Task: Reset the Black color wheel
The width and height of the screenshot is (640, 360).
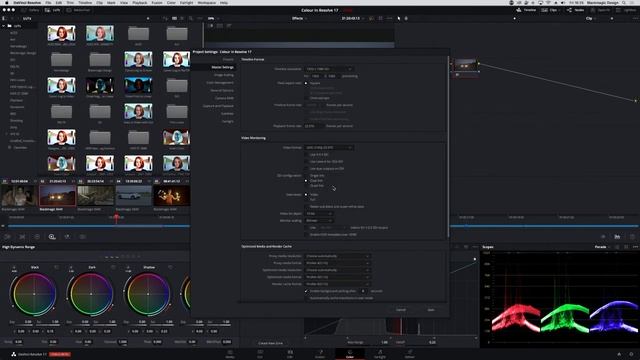Action: coord(56,267)
